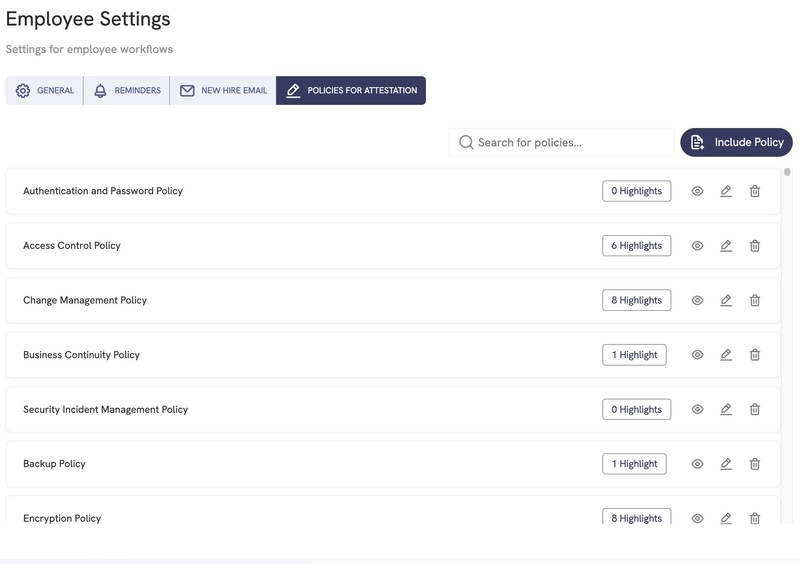This screenshot has height=564, width=800.
Task: Delete the Security Incident Management Policy
Action: (755, 409)
